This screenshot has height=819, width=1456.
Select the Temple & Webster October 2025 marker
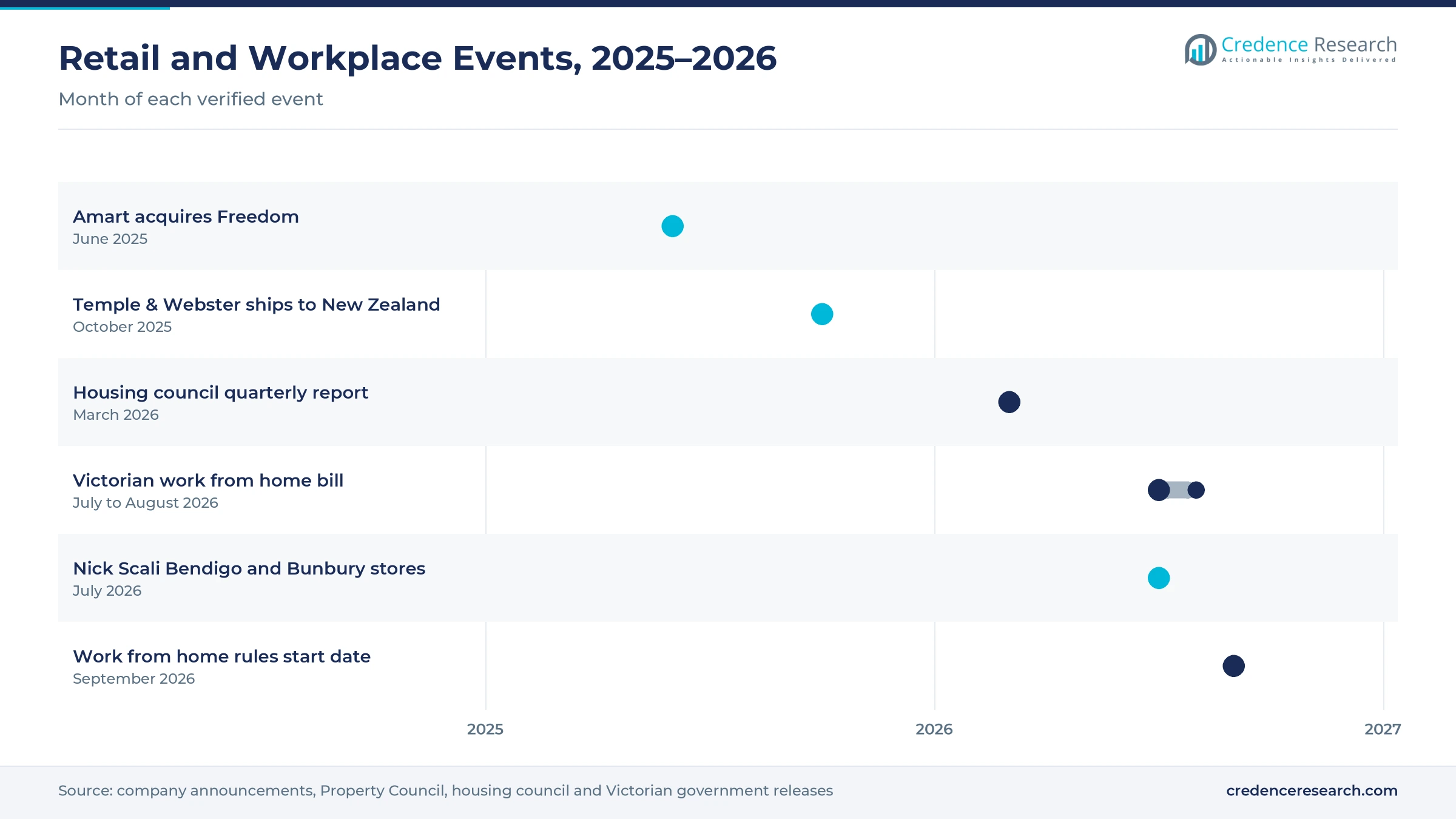tap(822, 314)
